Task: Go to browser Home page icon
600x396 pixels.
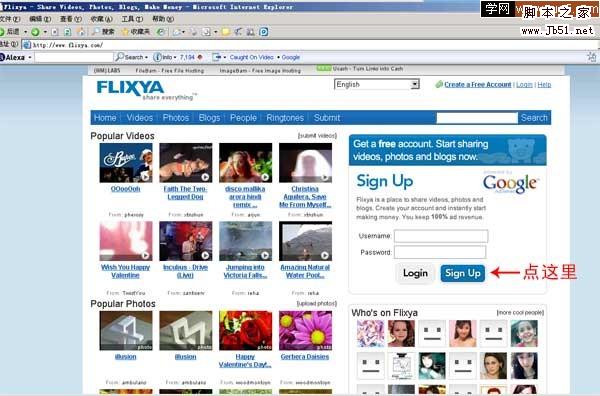Action: coord(80,32)
